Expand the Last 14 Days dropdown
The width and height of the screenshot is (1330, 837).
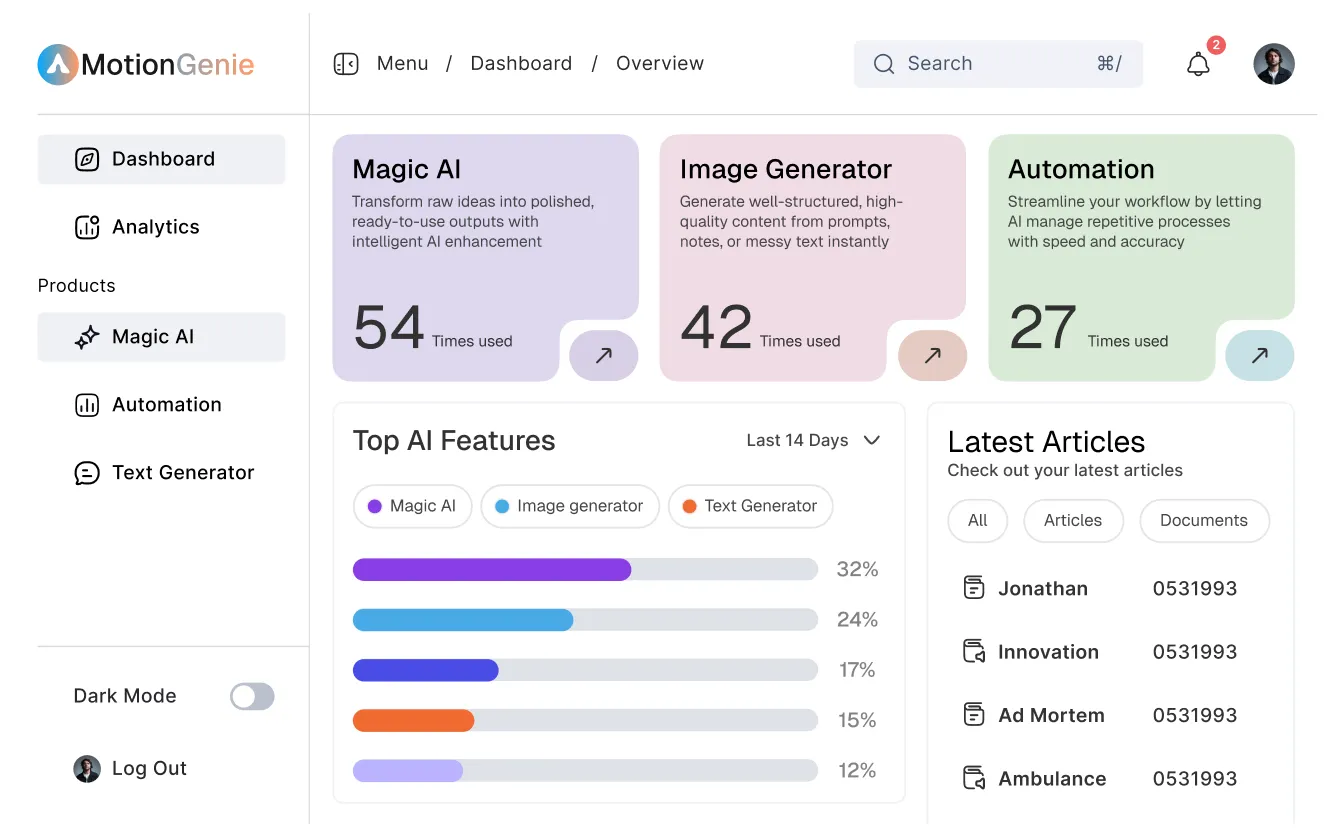pyautogui.click(x=812, y=440)
